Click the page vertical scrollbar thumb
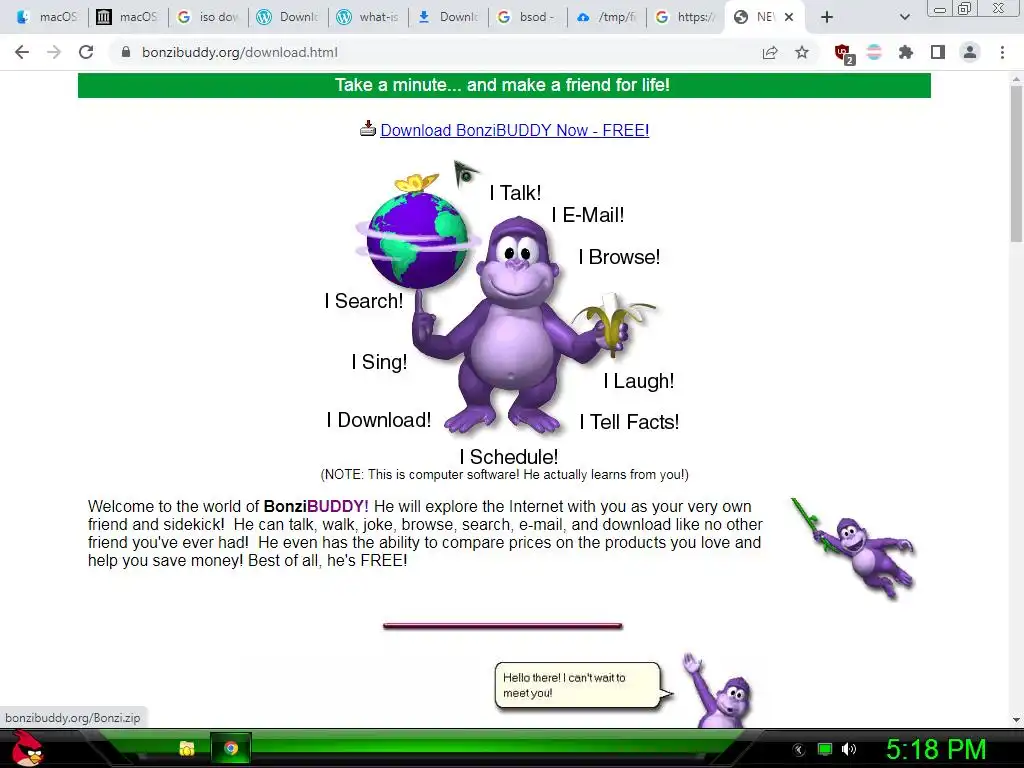Viewport: 1024px width, 768px height. point(1016,163)
